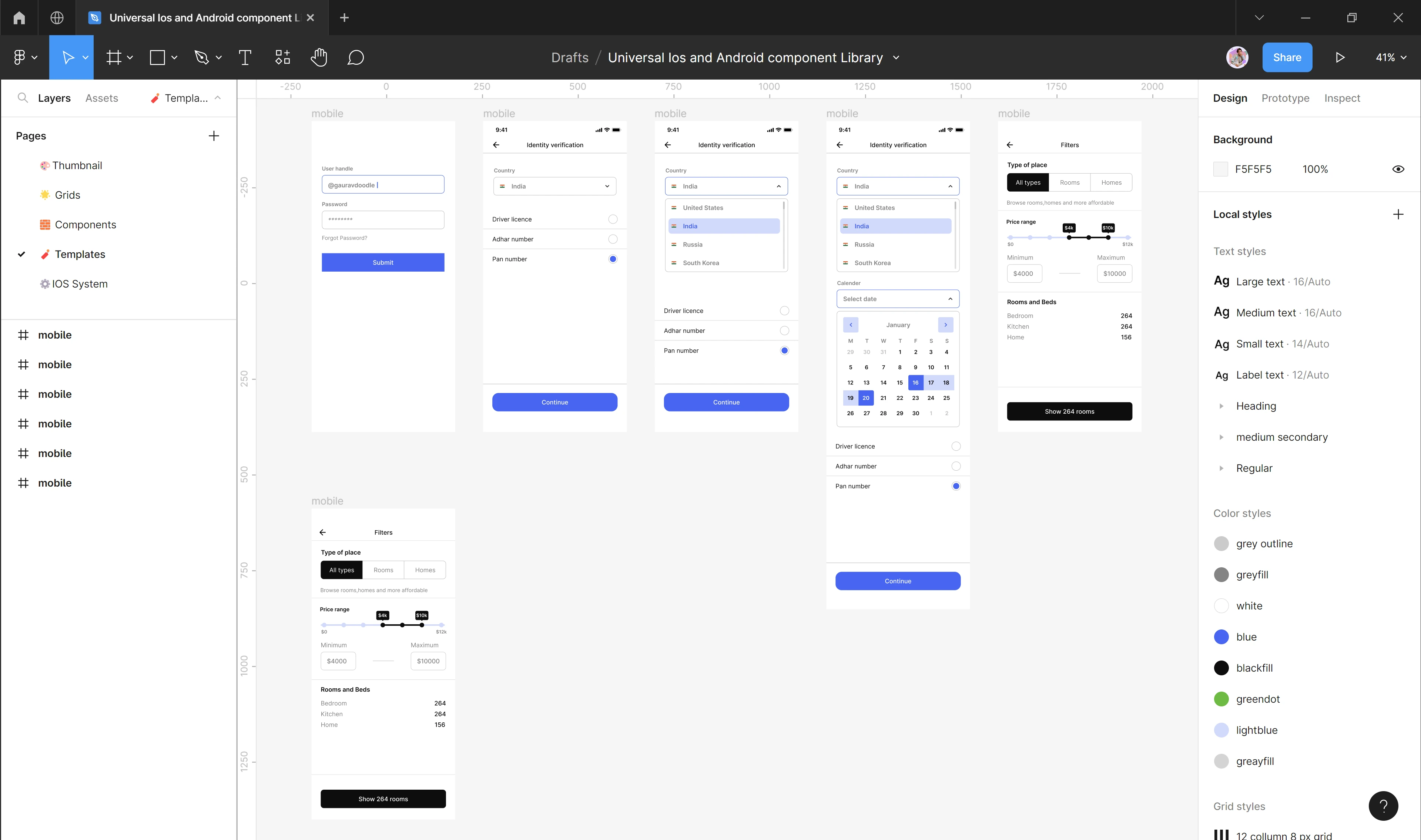Toggle background visibility eye icon
The width and height of the screenshot is (1421, 840).
1398,169
